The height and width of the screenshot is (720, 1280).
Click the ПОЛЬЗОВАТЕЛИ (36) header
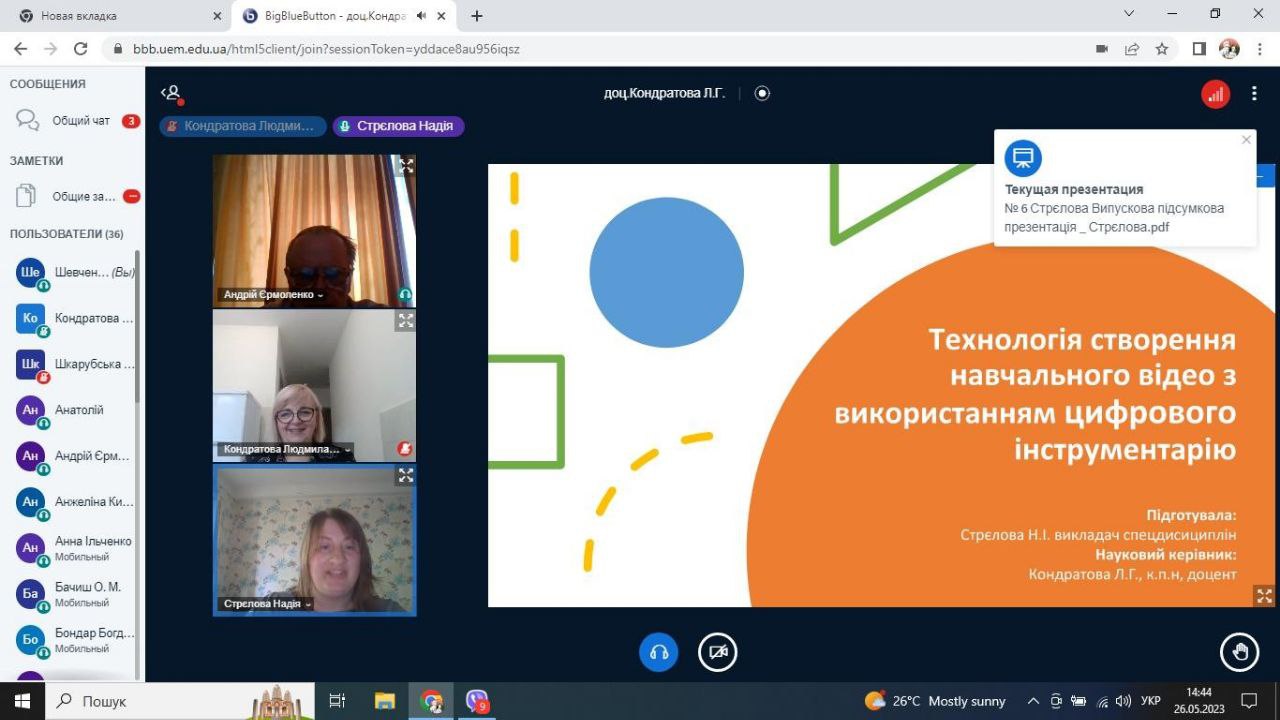click(66, 234)
